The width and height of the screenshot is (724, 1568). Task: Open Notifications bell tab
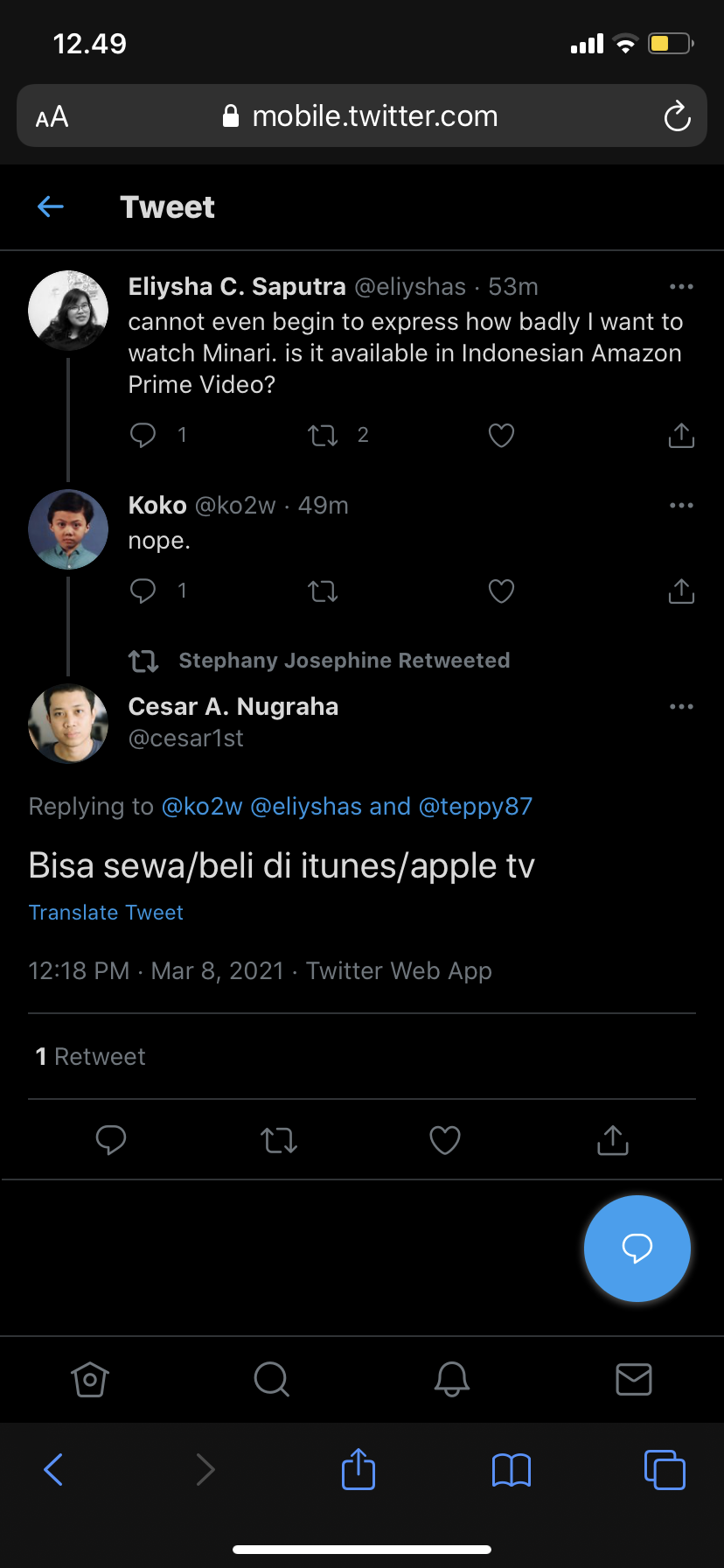(452, 1380)
